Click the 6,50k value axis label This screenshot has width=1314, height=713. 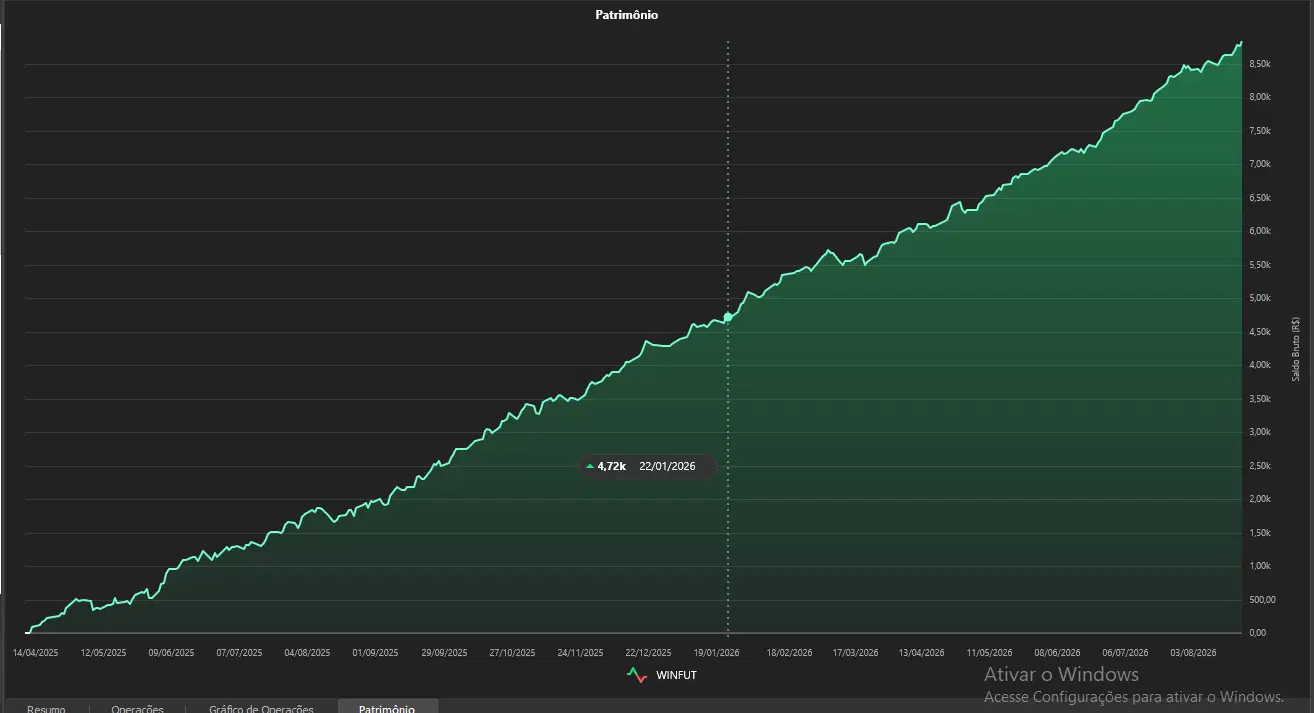tap(1260, 198)
